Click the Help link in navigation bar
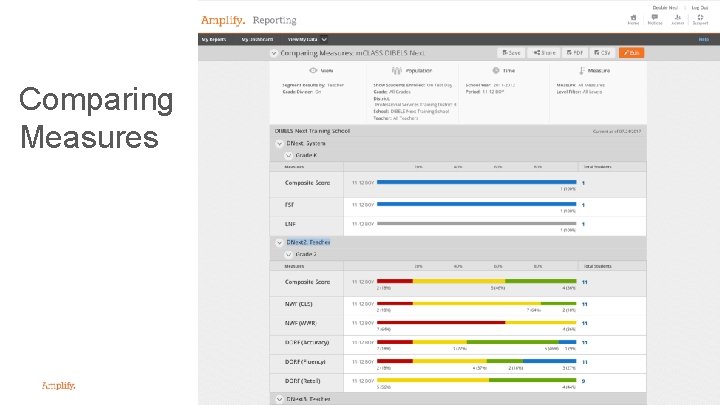This screenshot has height=405, width=720. pyautogui.click(x=703, y=39)
